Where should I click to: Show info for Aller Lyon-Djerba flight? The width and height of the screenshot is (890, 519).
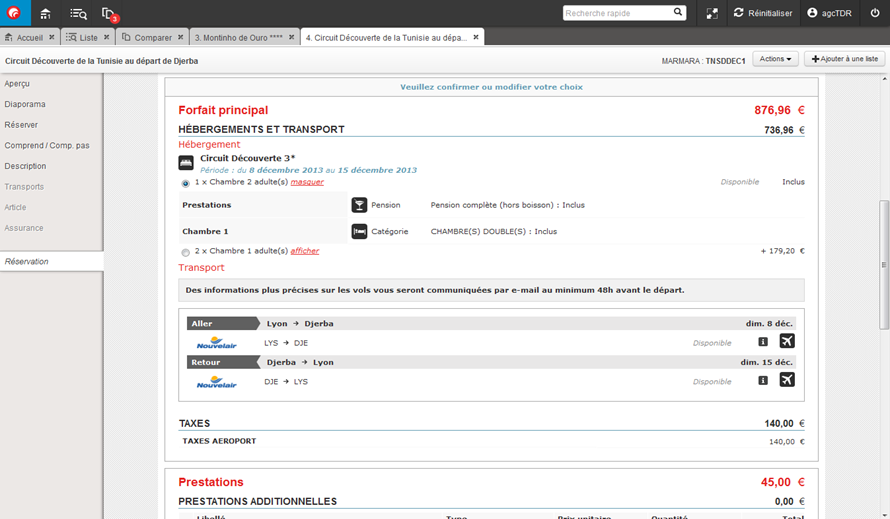[x=763, y=342]
